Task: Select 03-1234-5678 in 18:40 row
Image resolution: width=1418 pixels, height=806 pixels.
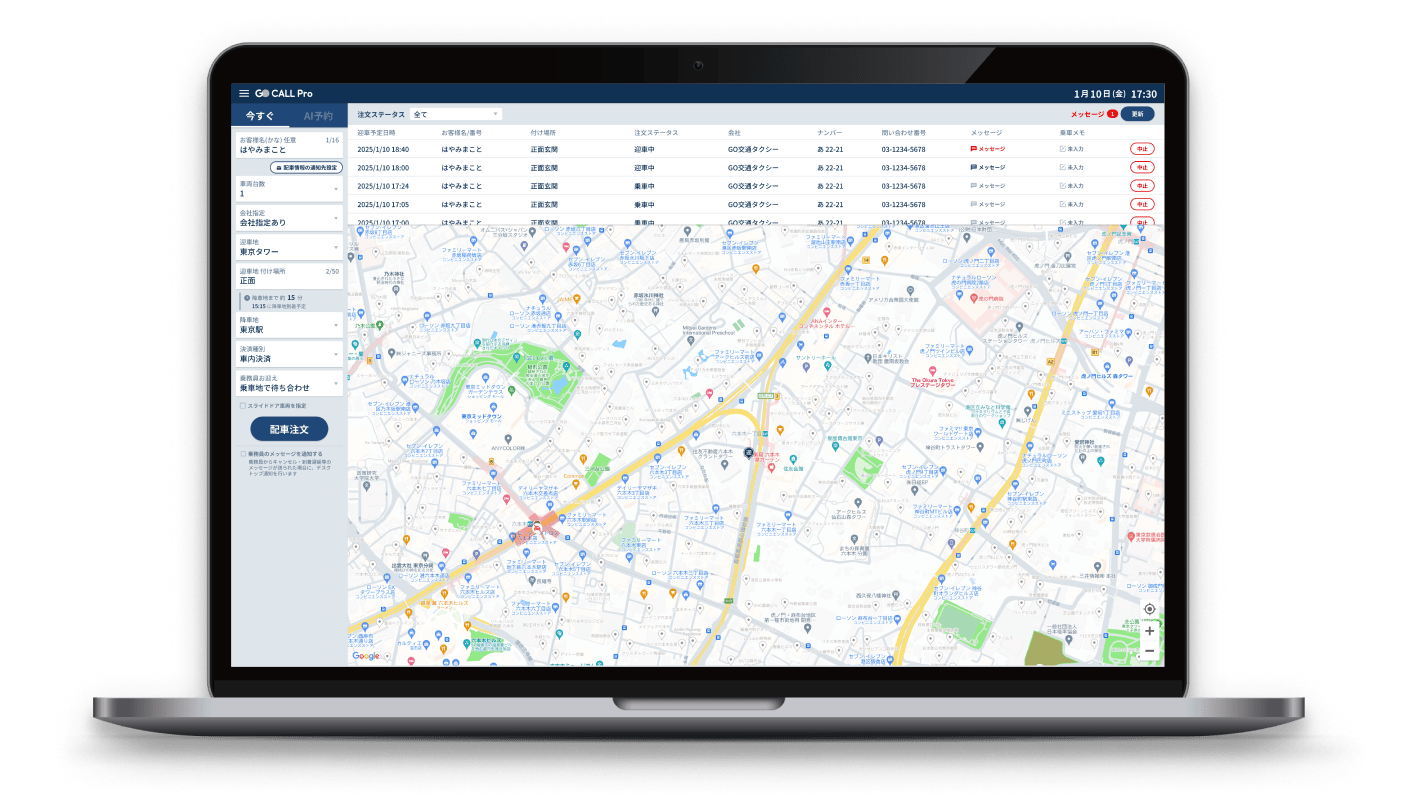Action: [x=903, y=149]
